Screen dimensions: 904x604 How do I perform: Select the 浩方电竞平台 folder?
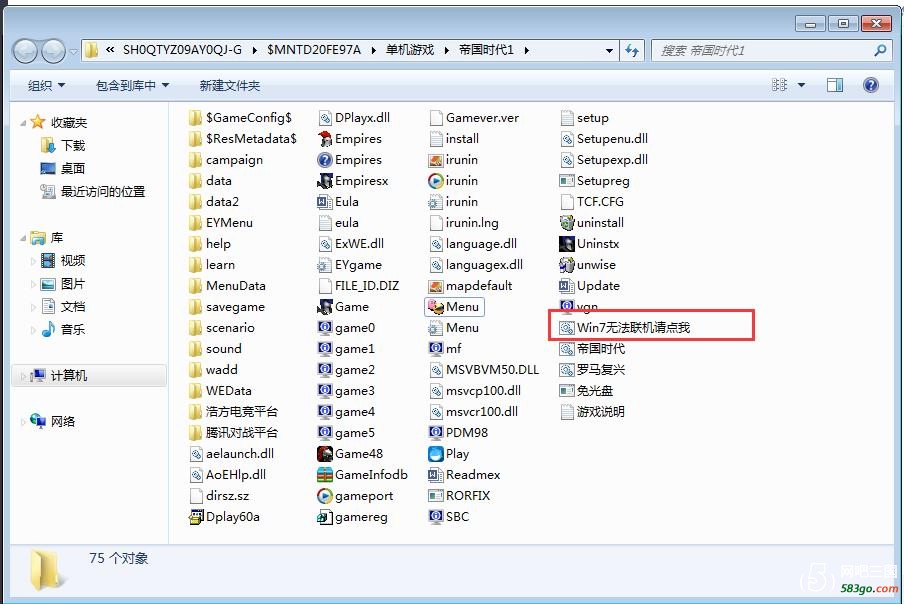pos(233,412)
